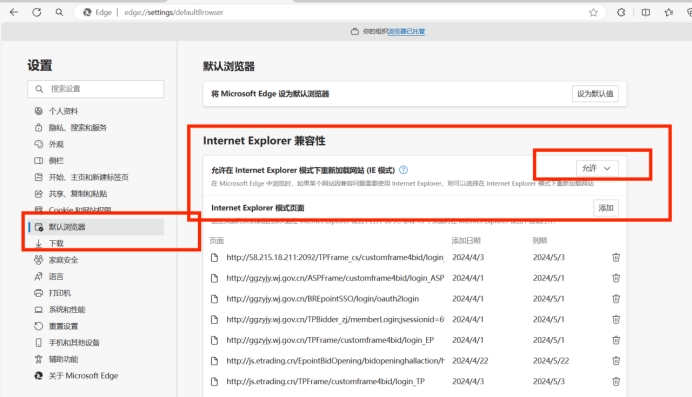Click the page icon beside EpointBidOpening URL
Screen dimensions: 692x397
(214, 361)
